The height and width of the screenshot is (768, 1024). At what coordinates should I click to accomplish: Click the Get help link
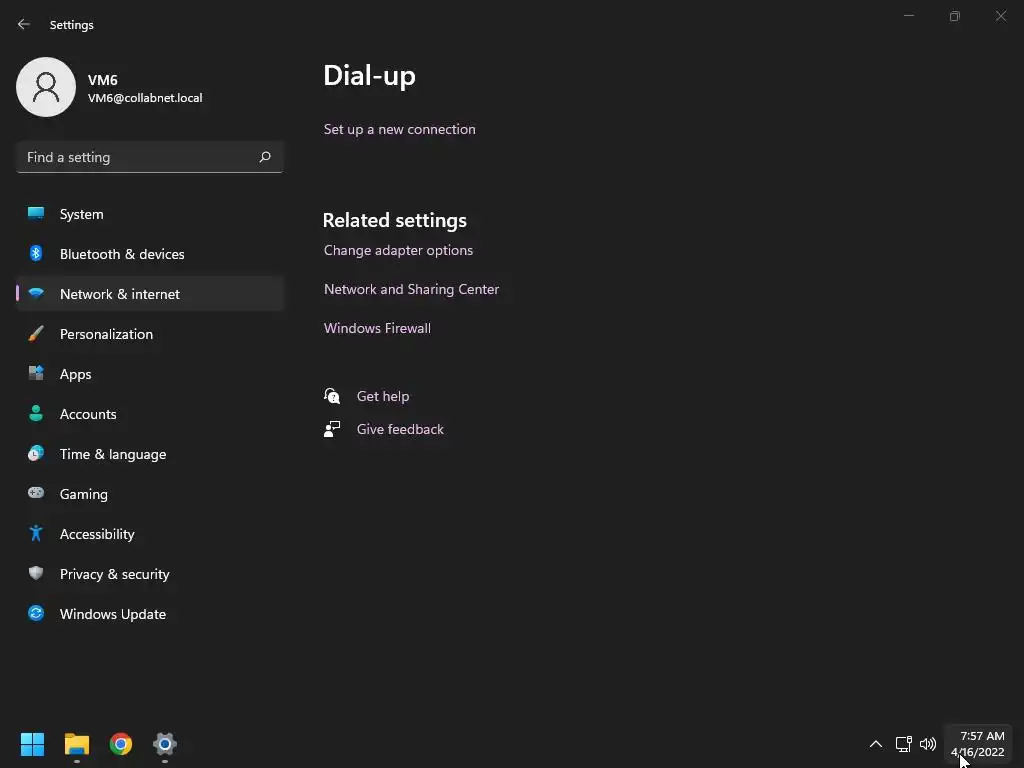(383, 396)
